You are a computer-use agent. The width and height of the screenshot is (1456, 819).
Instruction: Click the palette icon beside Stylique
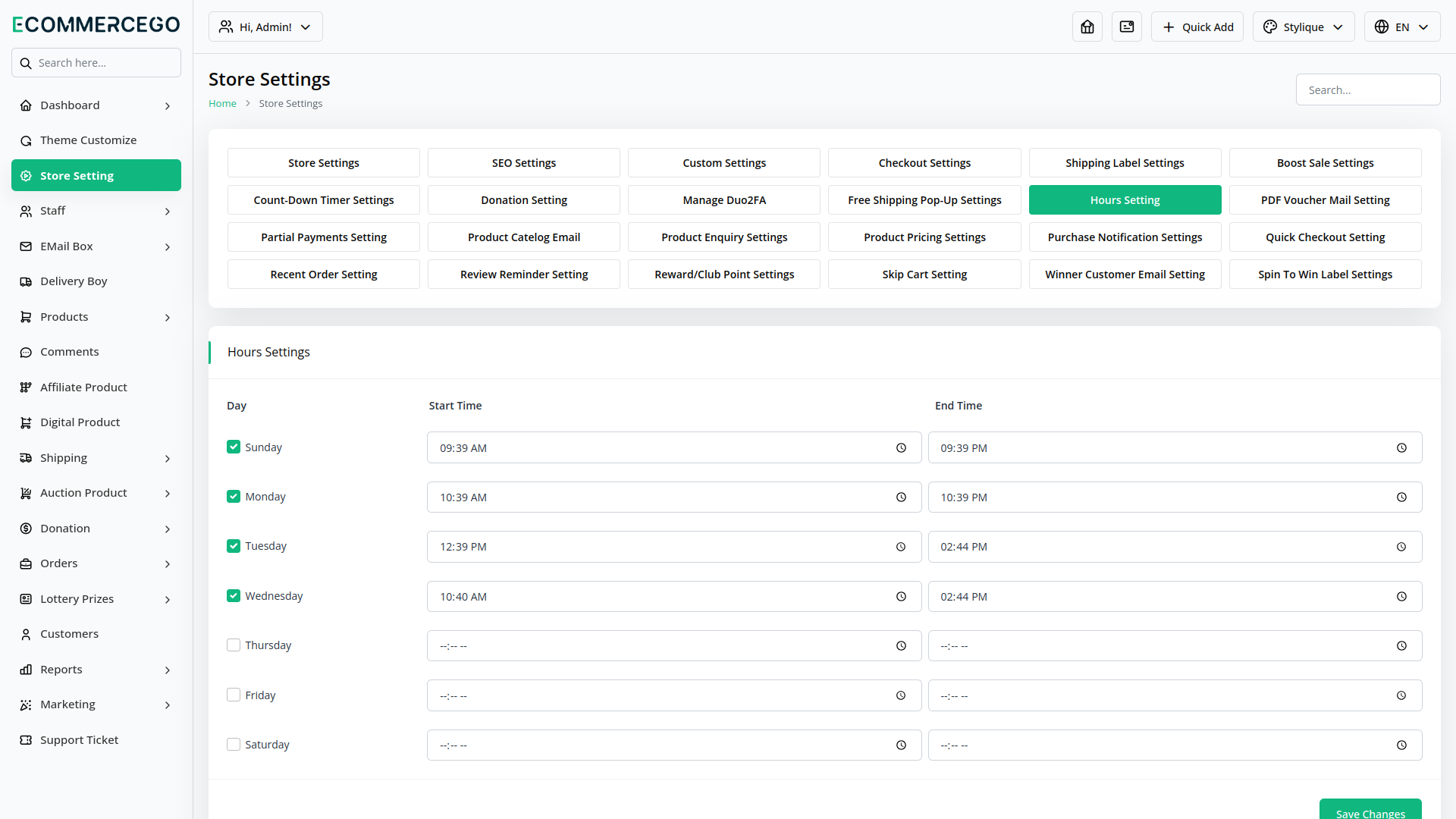coord(1270,27)
